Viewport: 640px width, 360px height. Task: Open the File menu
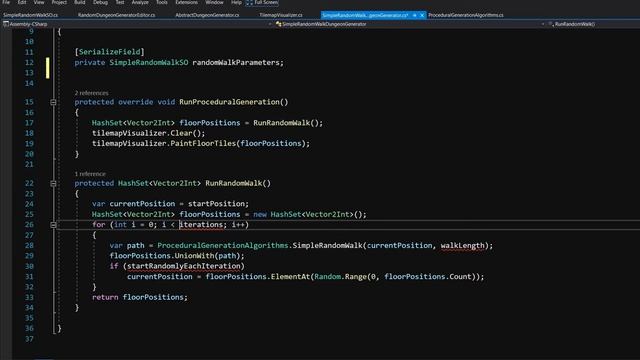(6, 2)
